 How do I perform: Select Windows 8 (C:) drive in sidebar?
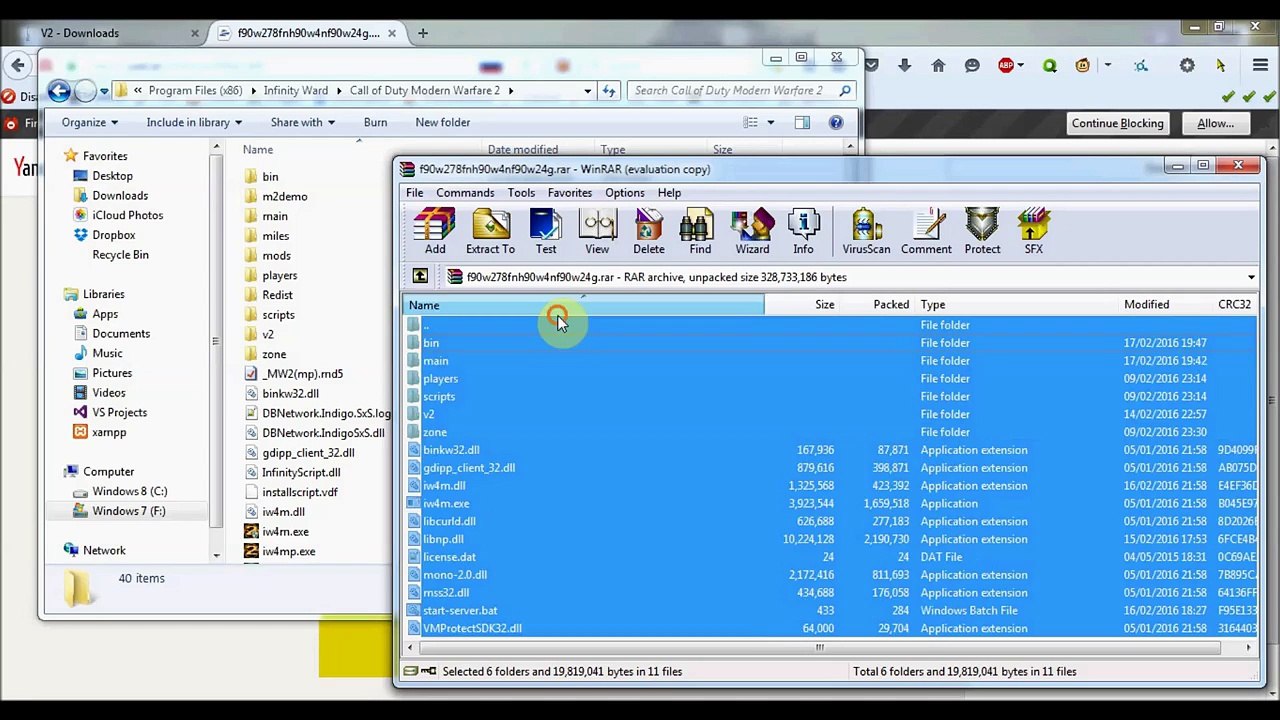coord(130,491)
